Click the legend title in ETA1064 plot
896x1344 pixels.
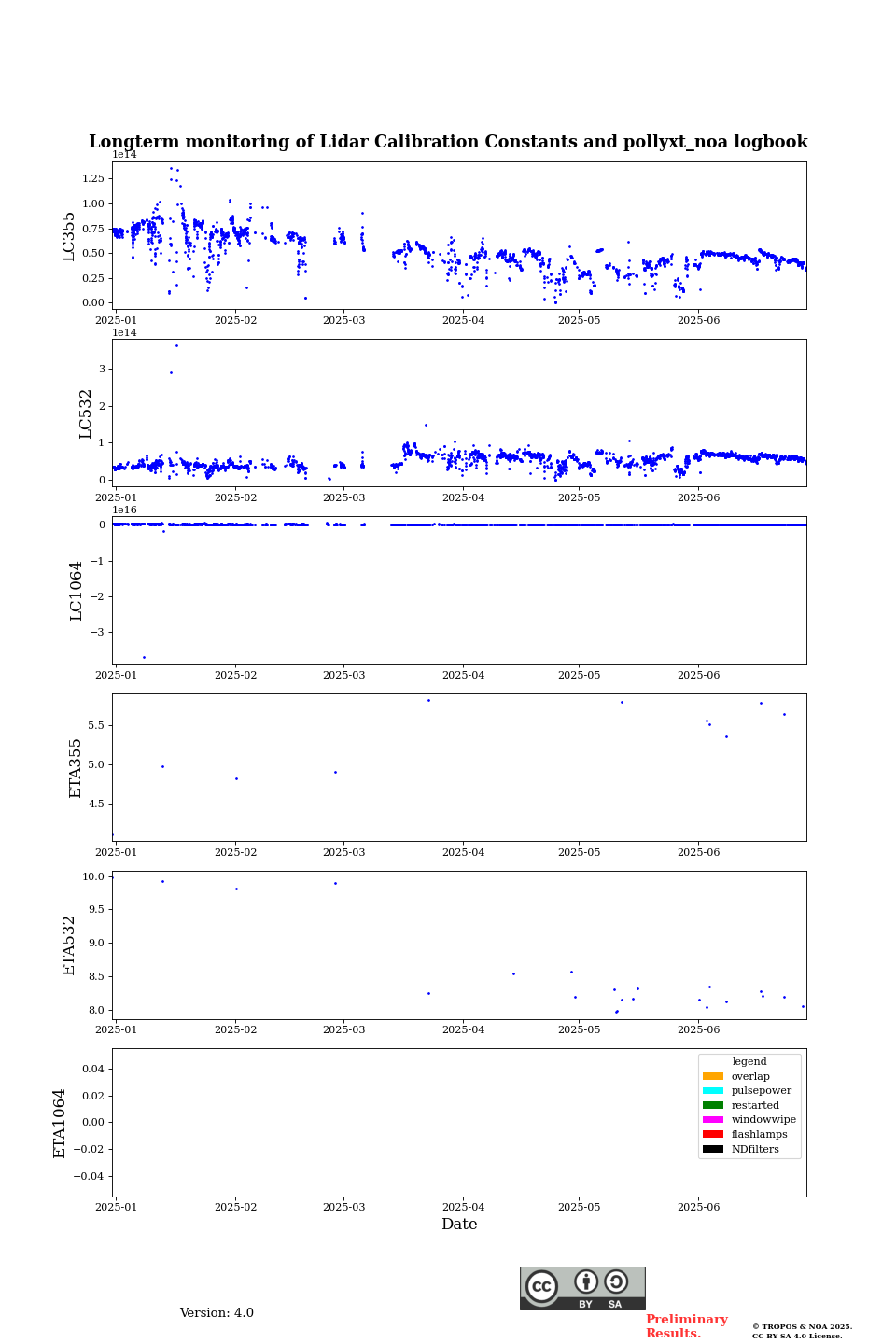(749, 1062)
